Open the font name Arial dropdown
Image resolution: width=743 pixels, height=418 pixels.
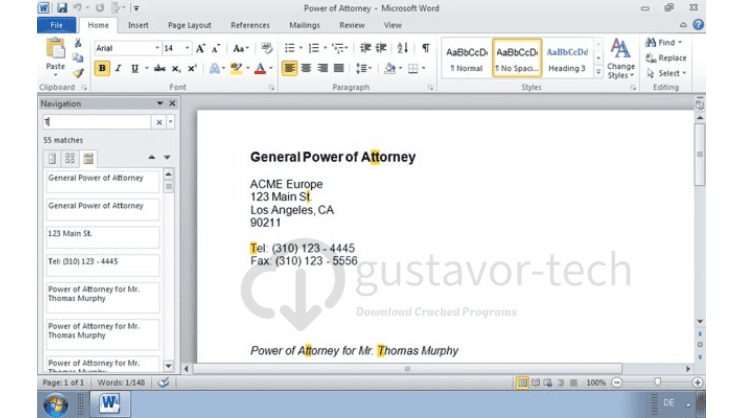point(157,48)
